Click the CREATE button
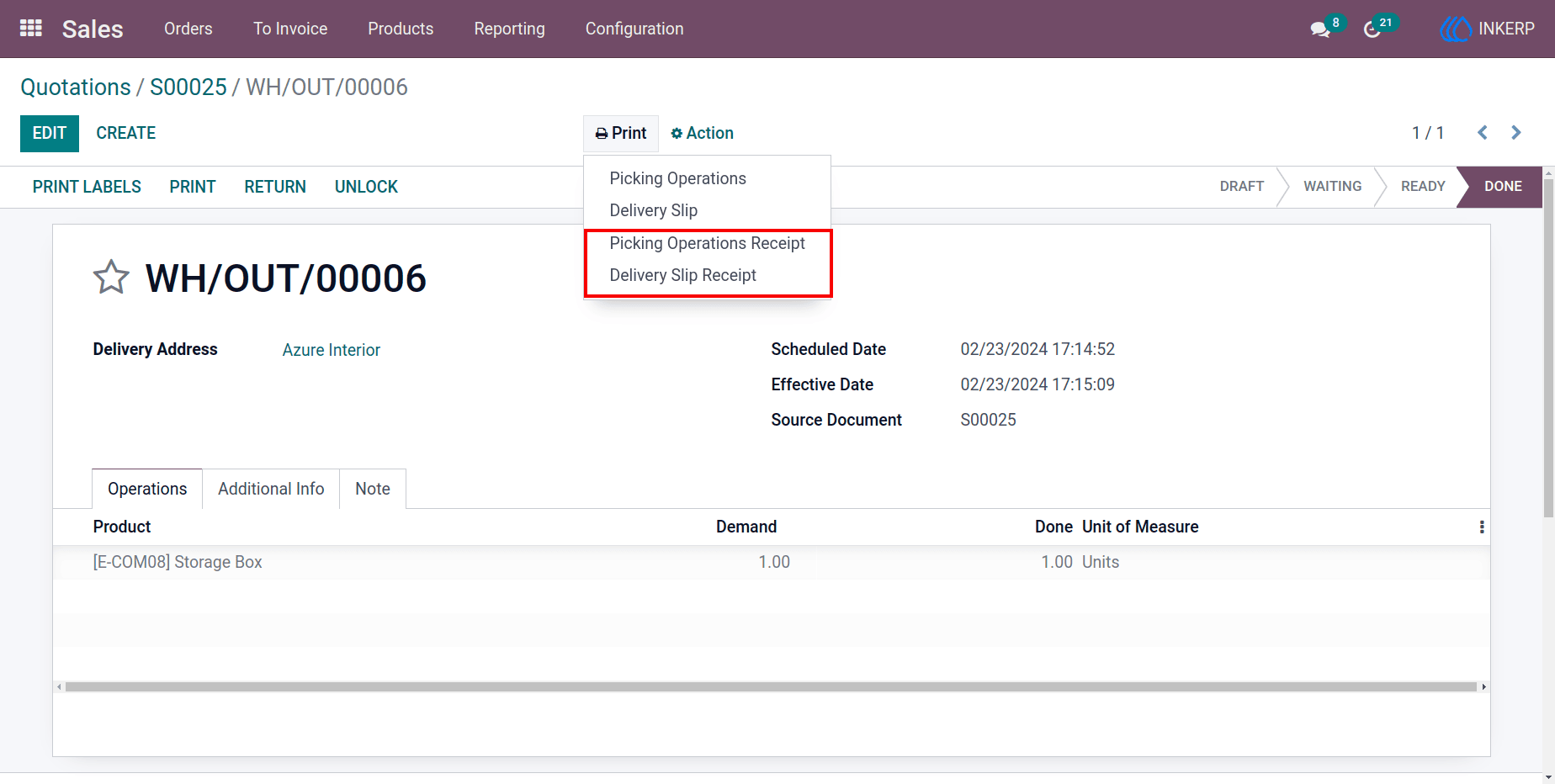The height and width of the screenshot is (784, 1555). click(x=126, y=133)
